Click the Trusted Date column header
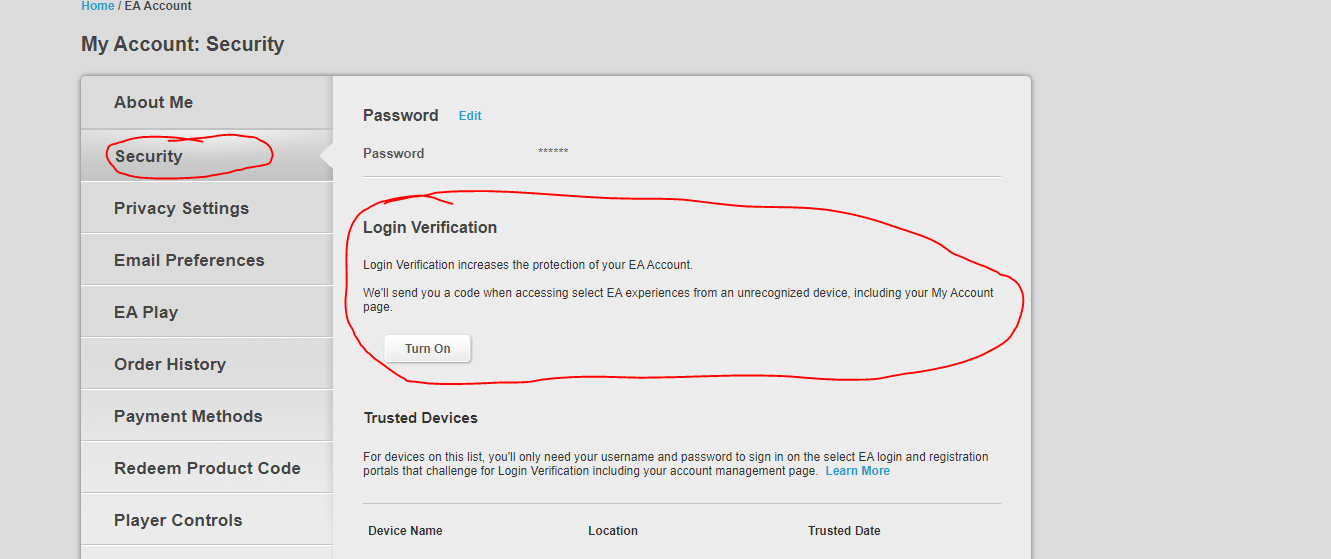Screen dimensions: 1331x559 (844, 531)
